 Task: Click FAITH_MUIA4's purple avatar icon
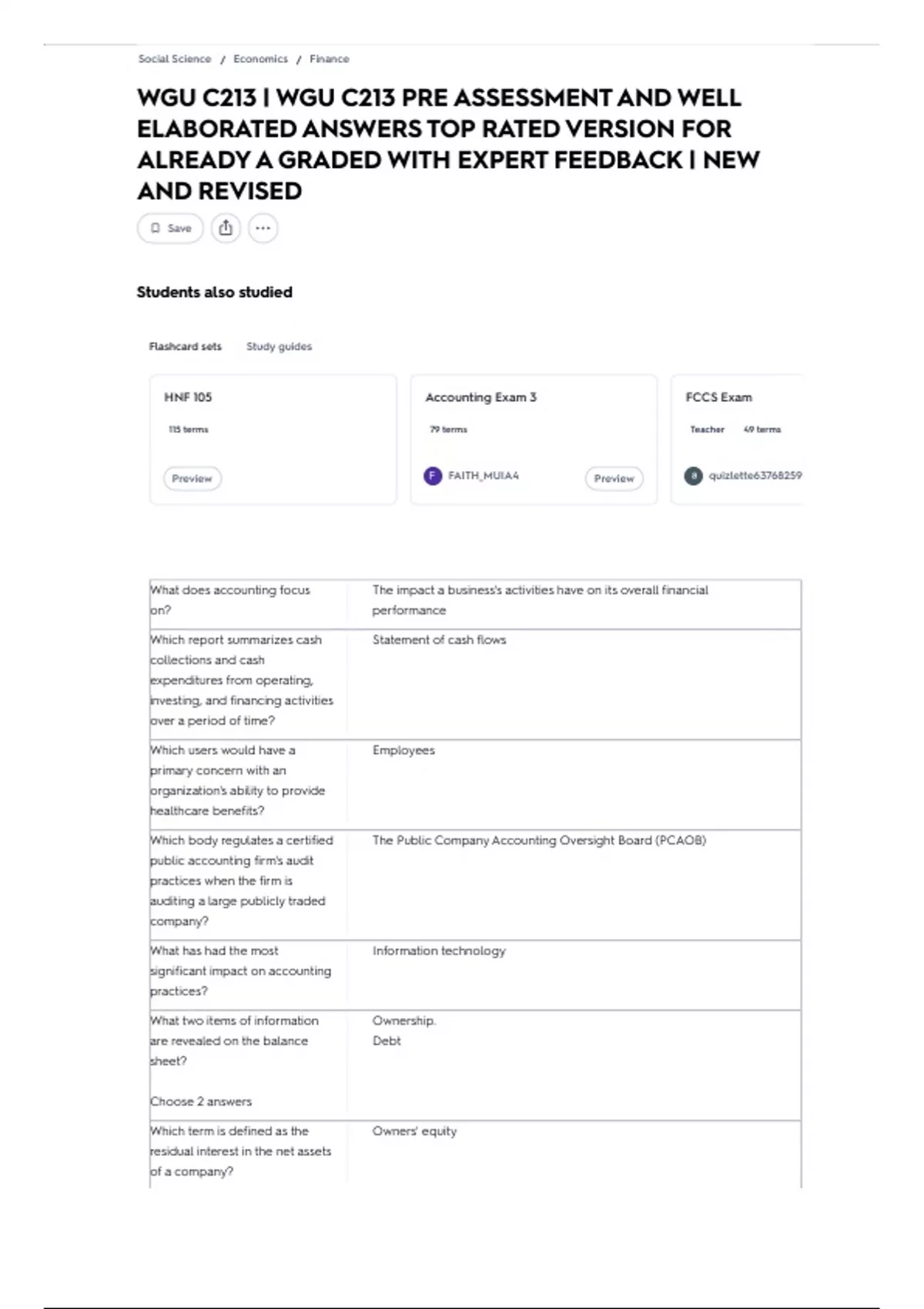(433, 476)
